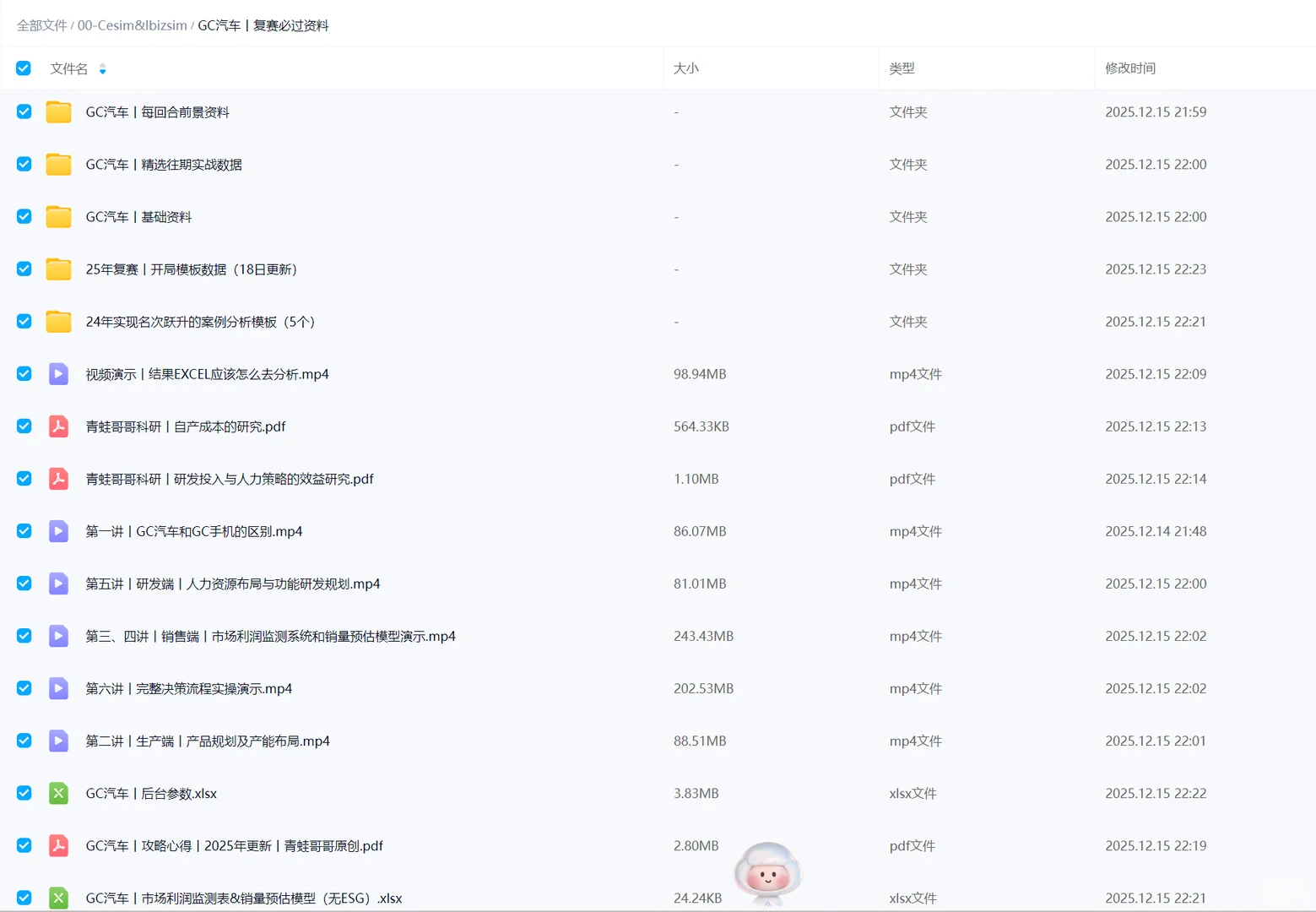Uncheck 24年实现名次跃升的案例分析模板 checkbox
The width and height of the screenshot is (1316, 912).
tap(24, 321)
